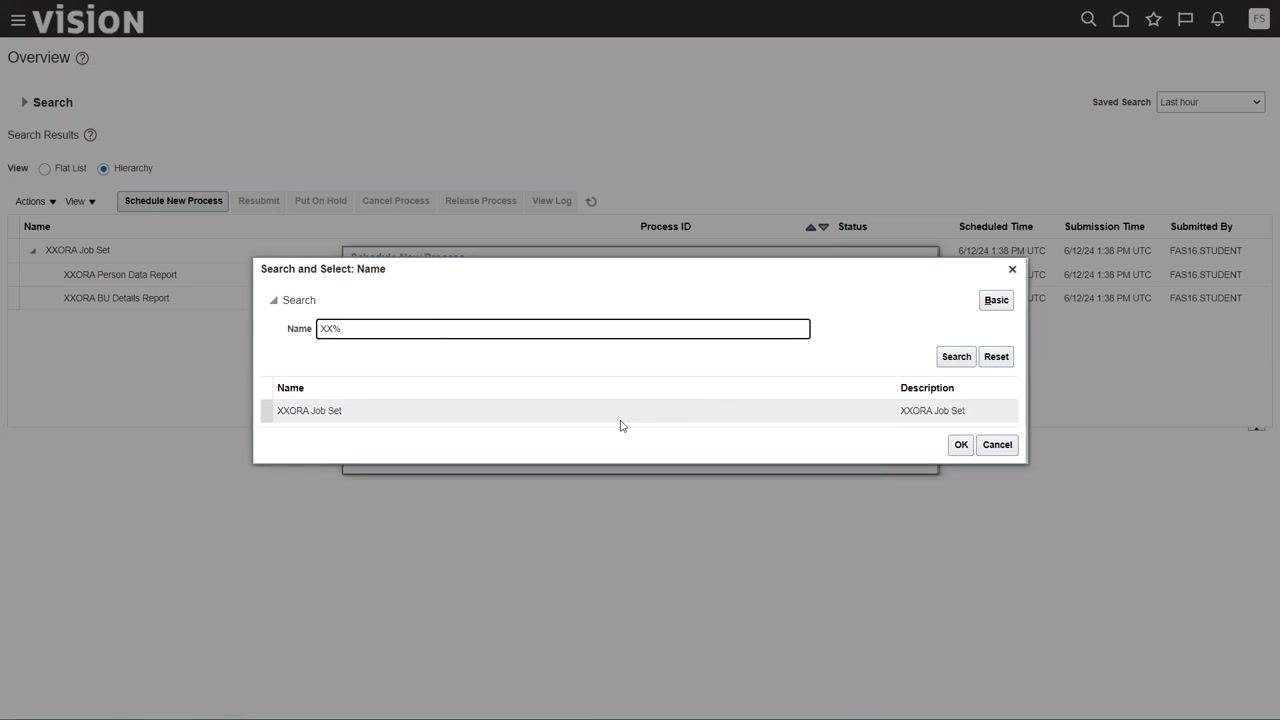Select XXORA Job Set row in dialog results
Screen dimensions: 1280x720
click(640, 411)
